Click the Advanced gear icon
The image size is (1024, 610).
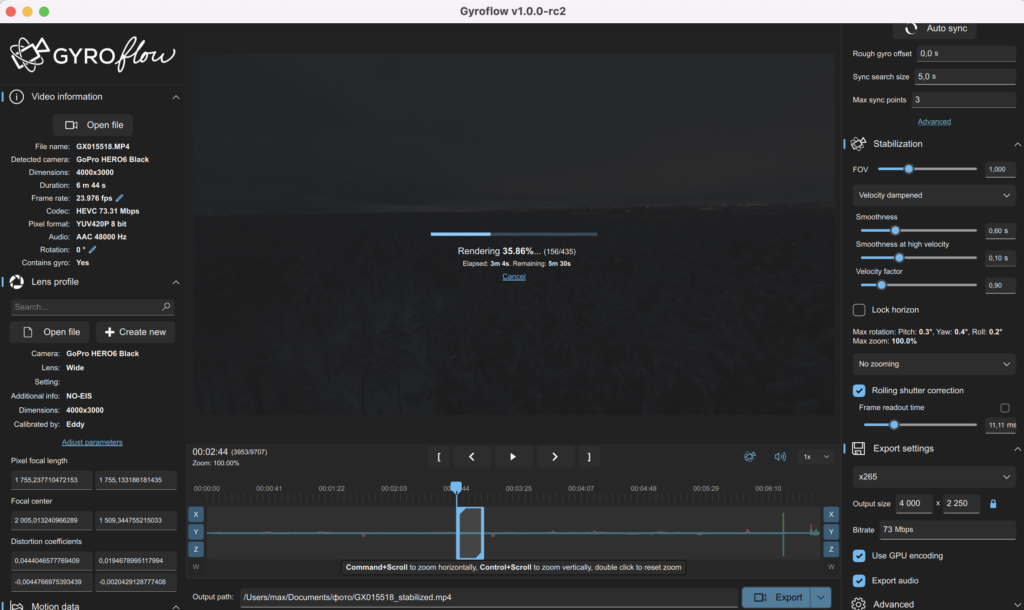[859, 604]
